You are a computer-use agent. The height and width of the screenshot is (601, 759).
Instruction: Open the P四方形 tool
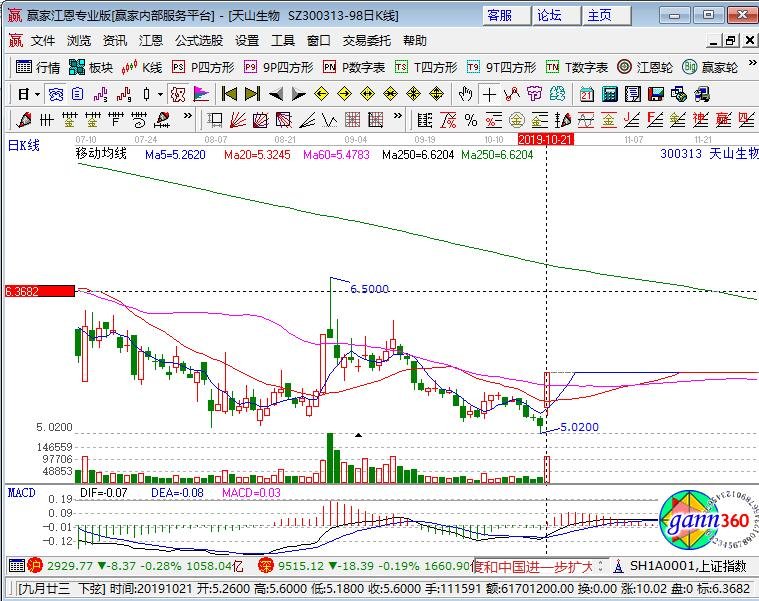[x=203, y=67]
